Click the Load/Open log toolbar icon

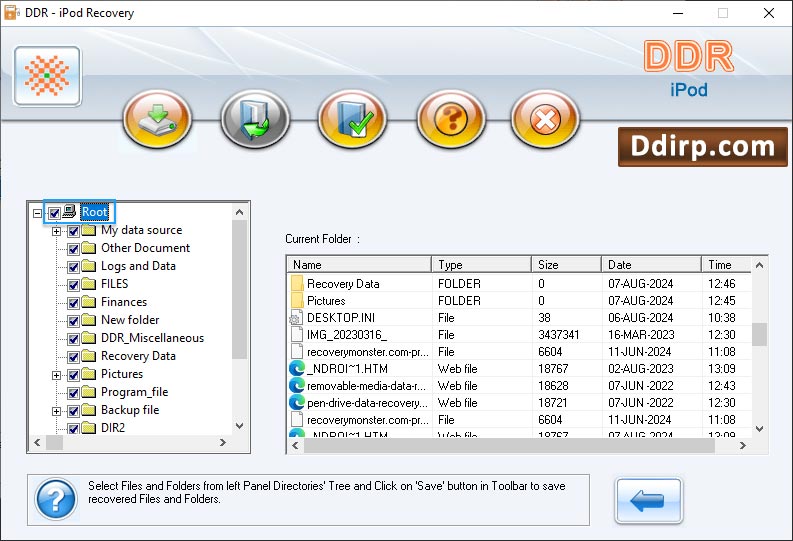coord(255,120)
